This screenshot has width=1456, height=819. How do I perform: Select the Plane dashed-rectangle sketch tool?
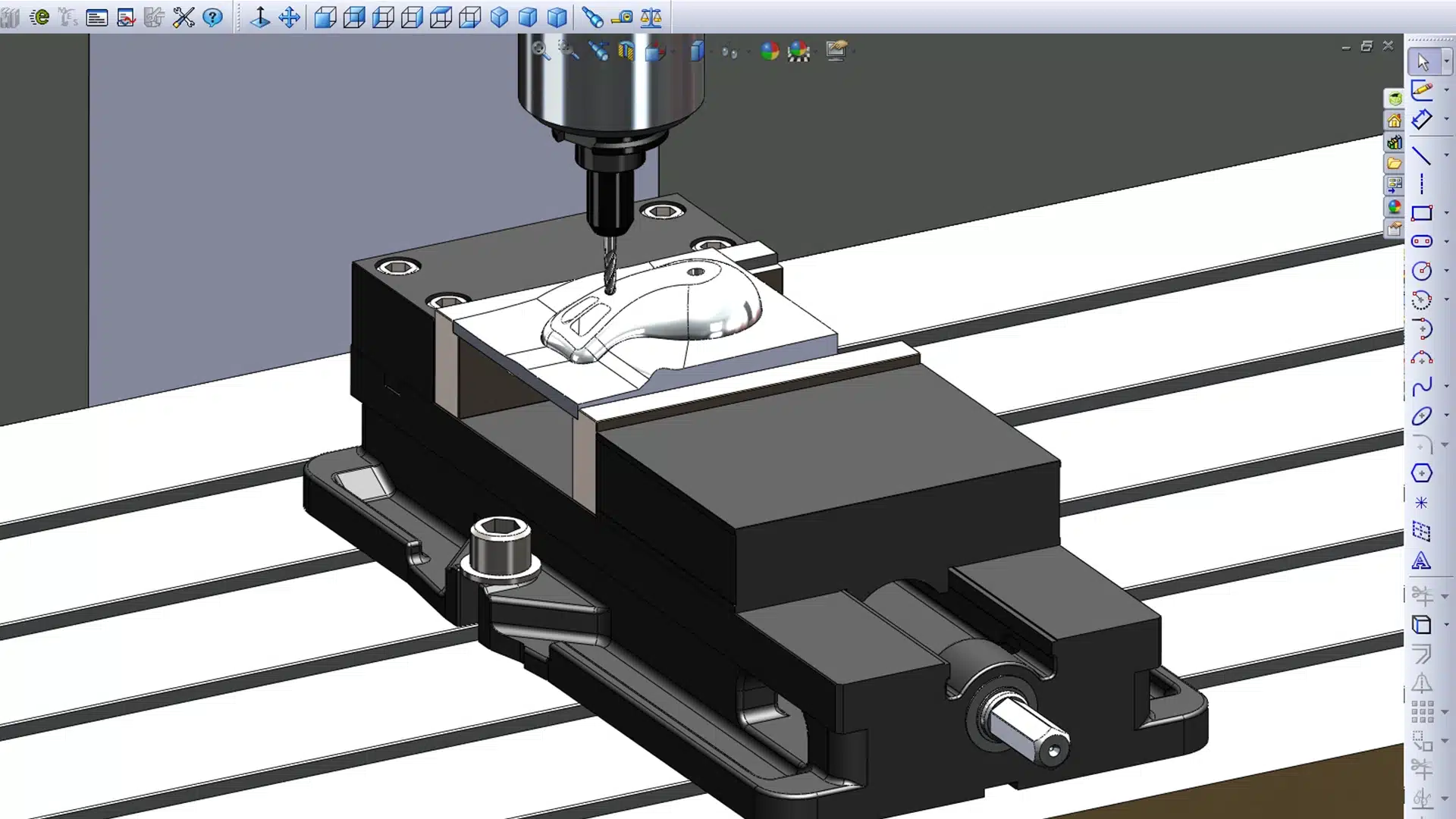1422,532
